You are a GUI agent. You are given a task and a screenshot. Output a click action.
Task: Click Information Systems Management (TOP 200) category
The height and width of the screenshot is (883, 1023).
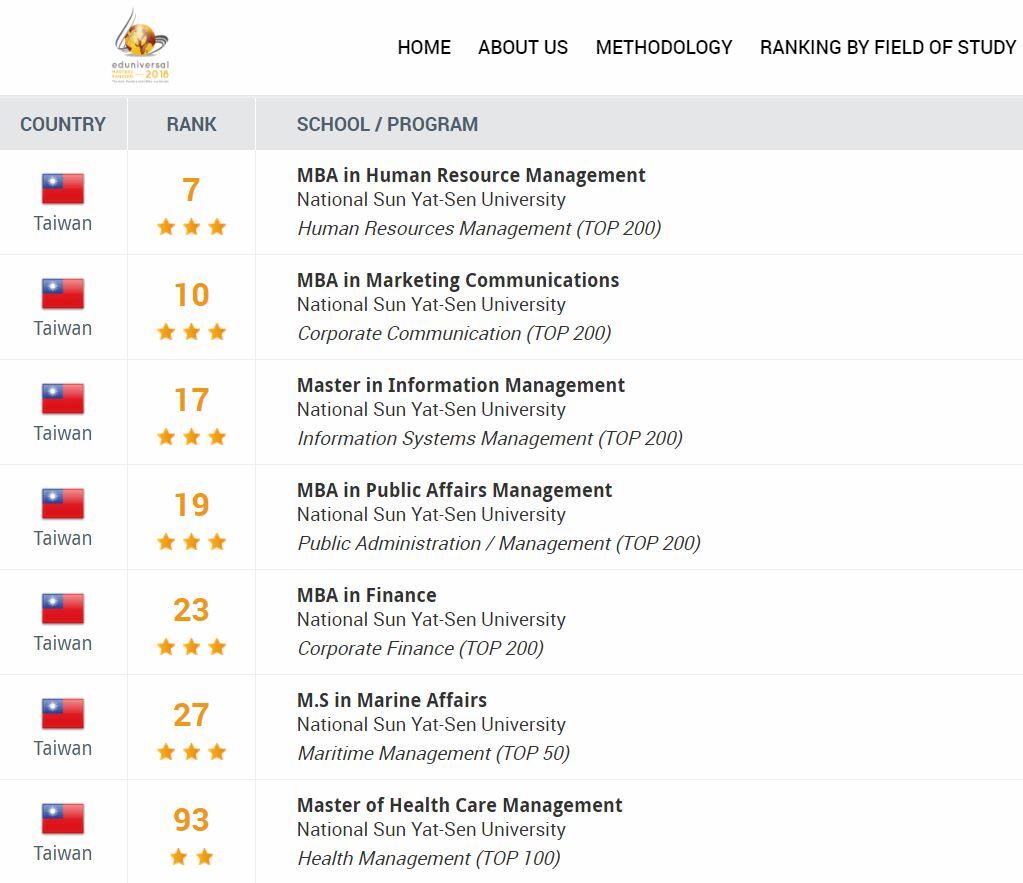490,439
